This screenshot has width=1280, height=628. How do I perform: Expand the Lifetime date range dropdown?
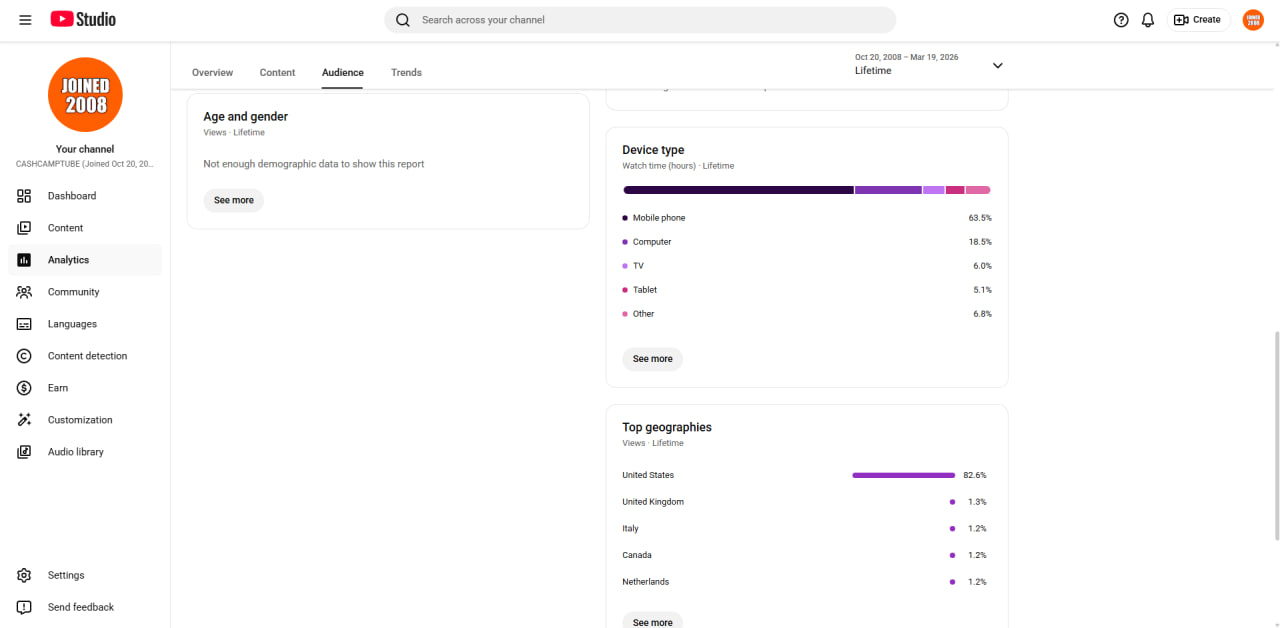[928, 65]
